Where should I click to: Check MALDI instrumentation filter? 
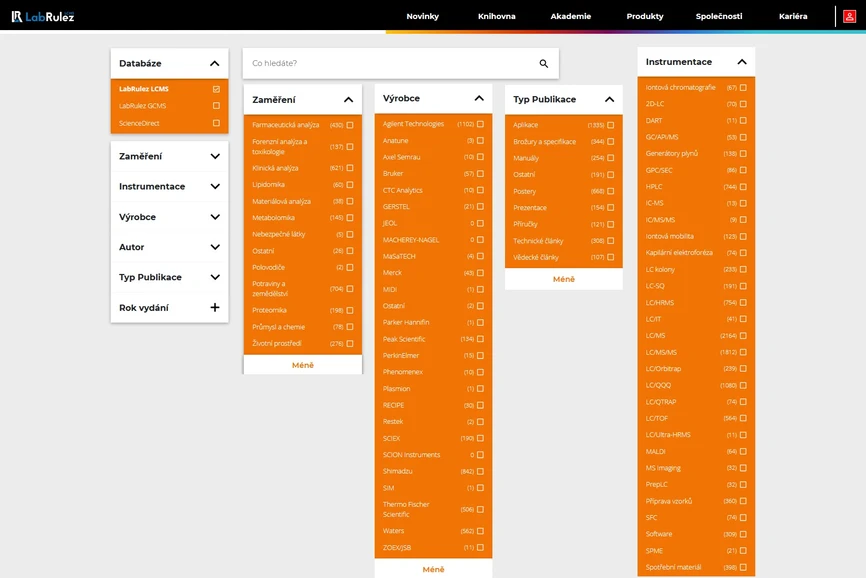pos(743,452)
